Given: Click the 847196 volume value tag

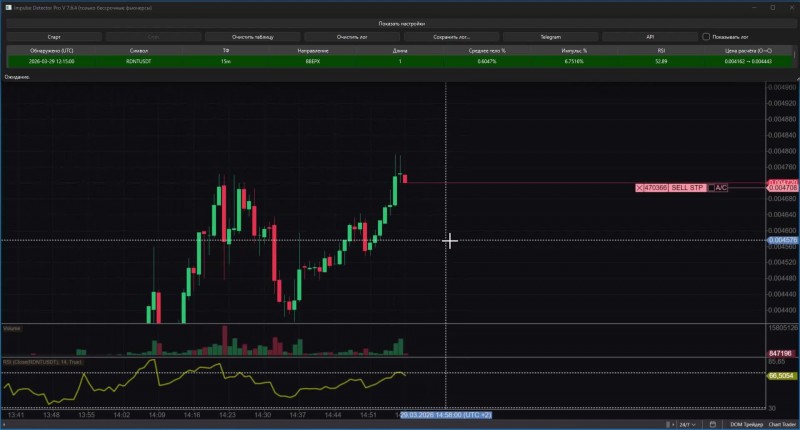Looking at the screenshot, I should 781,353.
